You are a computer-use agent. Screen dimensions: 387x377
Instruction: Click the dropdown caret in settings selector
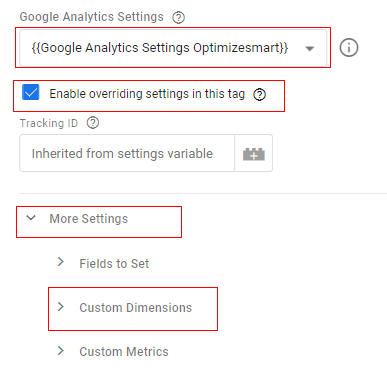point(310,49)
